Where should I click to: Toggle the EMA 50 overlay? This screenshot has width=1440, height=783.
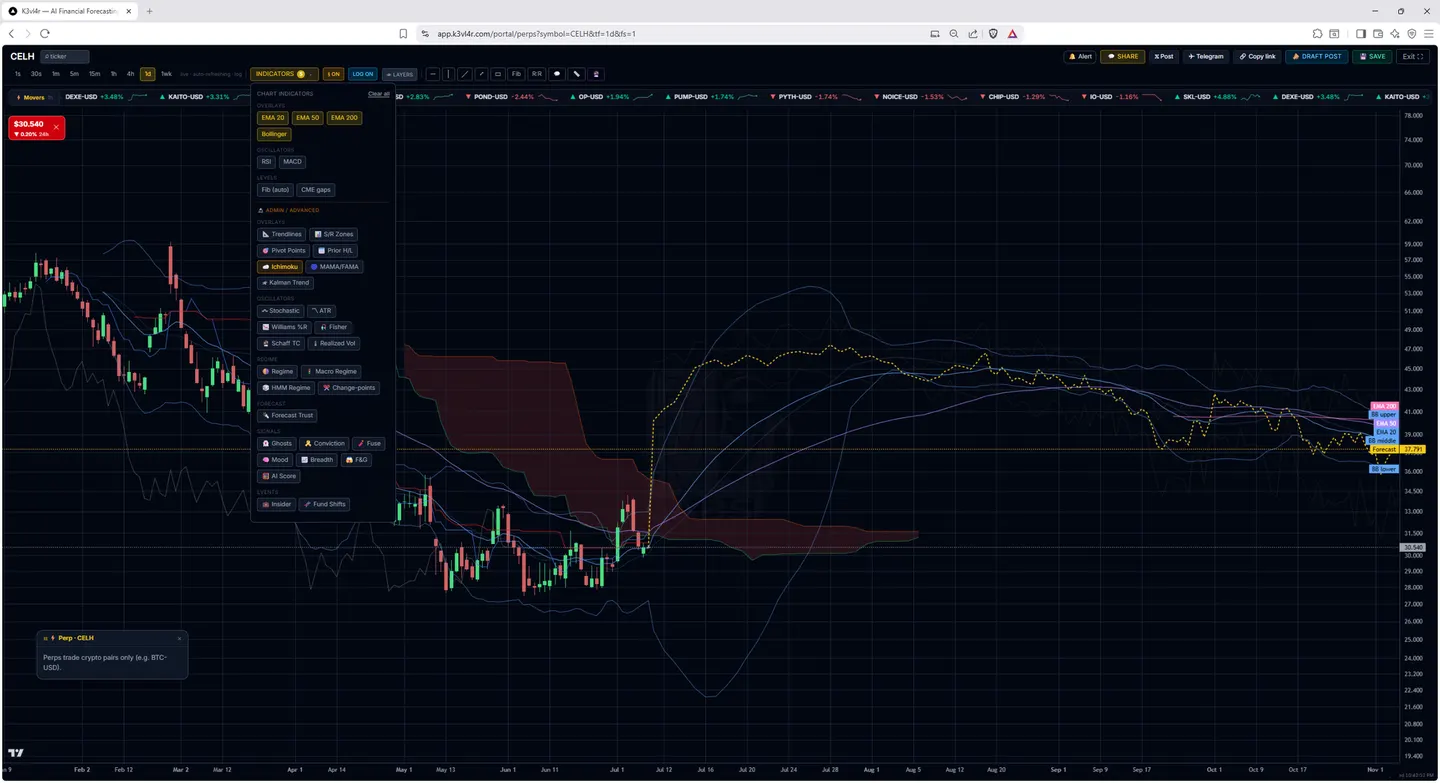pyautogui.click(x=308, y=118)
